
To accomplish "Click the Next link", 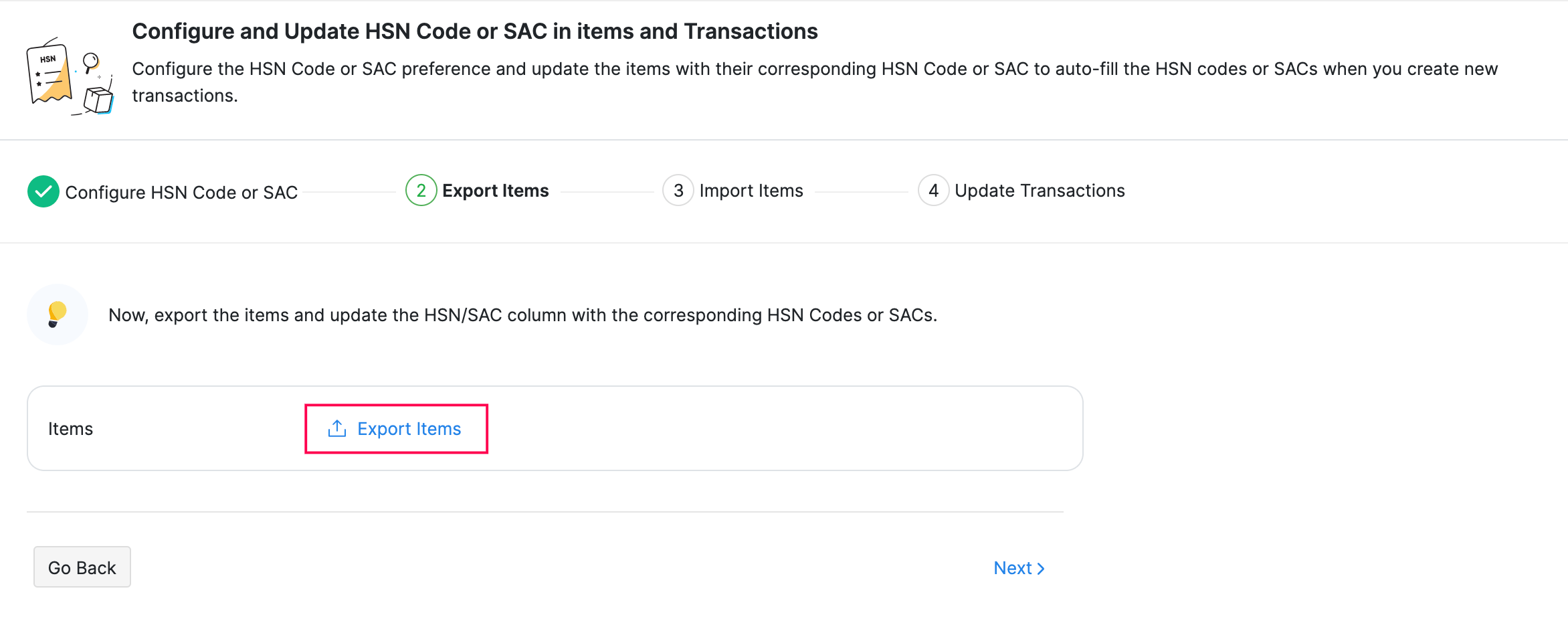I will [x=1012, y=568].
